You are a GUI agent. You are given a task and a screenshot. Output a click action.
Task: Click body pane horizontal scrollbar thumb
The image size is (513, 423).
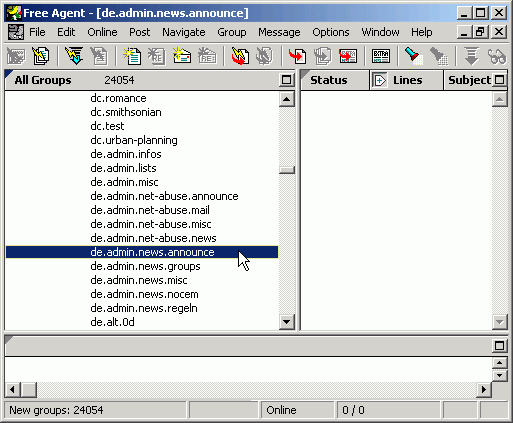tap(29, 389)
